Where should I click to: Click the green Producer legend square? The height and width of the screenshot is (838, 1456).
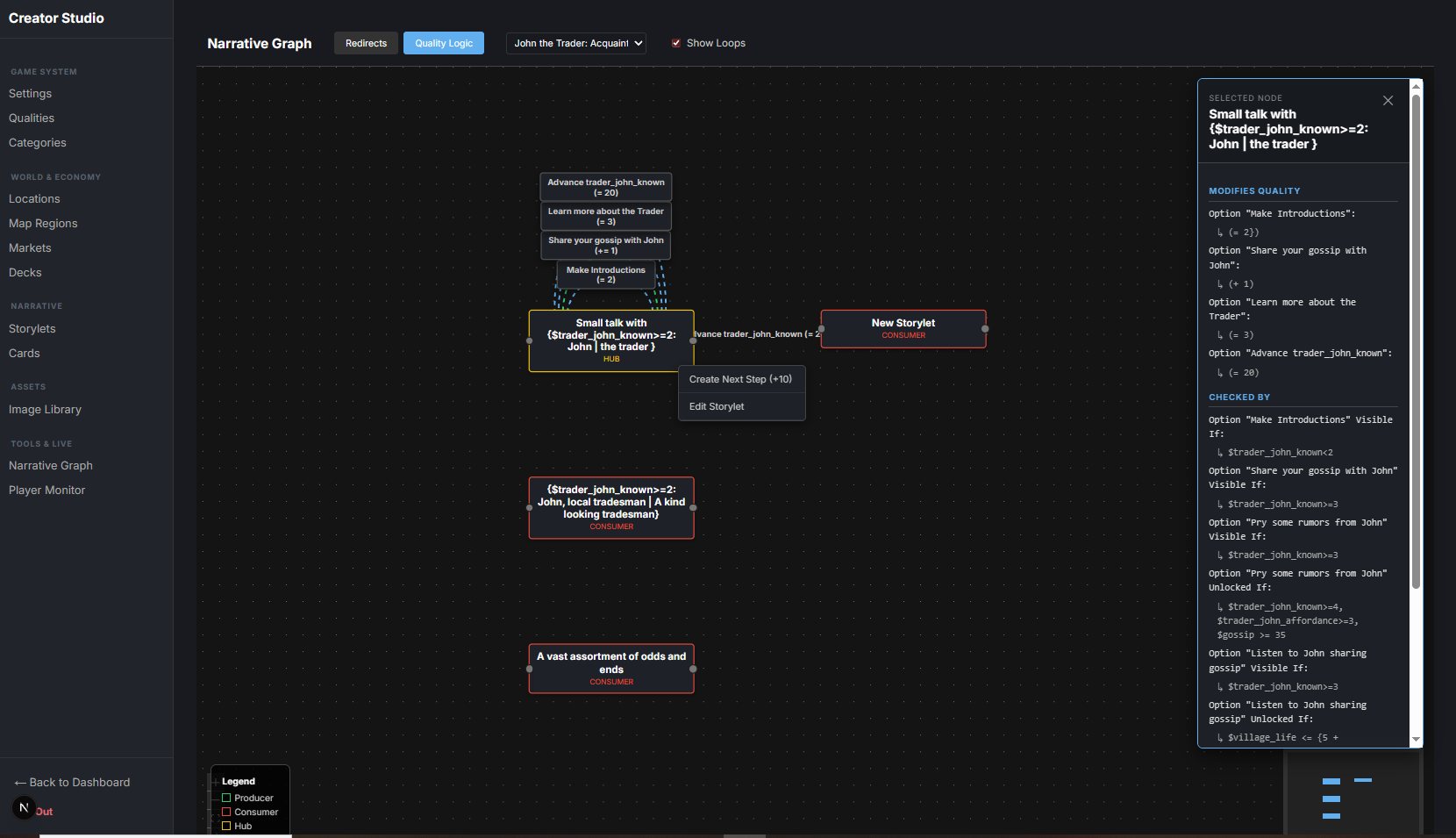pyautogui.click(x=226, y=798)
